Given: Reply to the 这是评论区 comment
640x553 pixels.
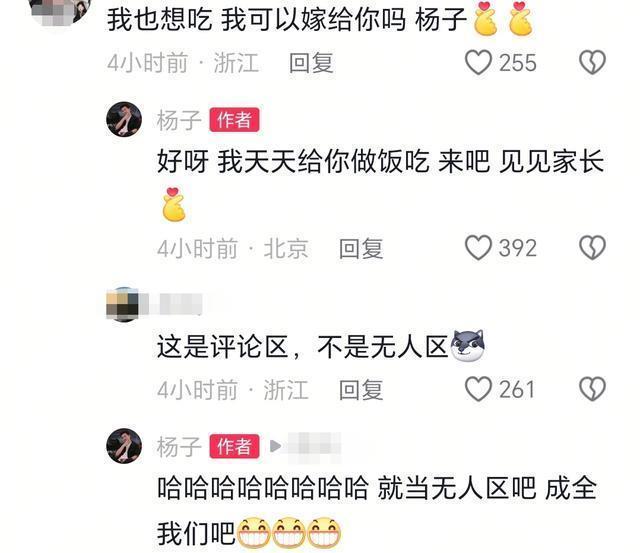Looking at the screenshot, I should (x=361, y=389).
